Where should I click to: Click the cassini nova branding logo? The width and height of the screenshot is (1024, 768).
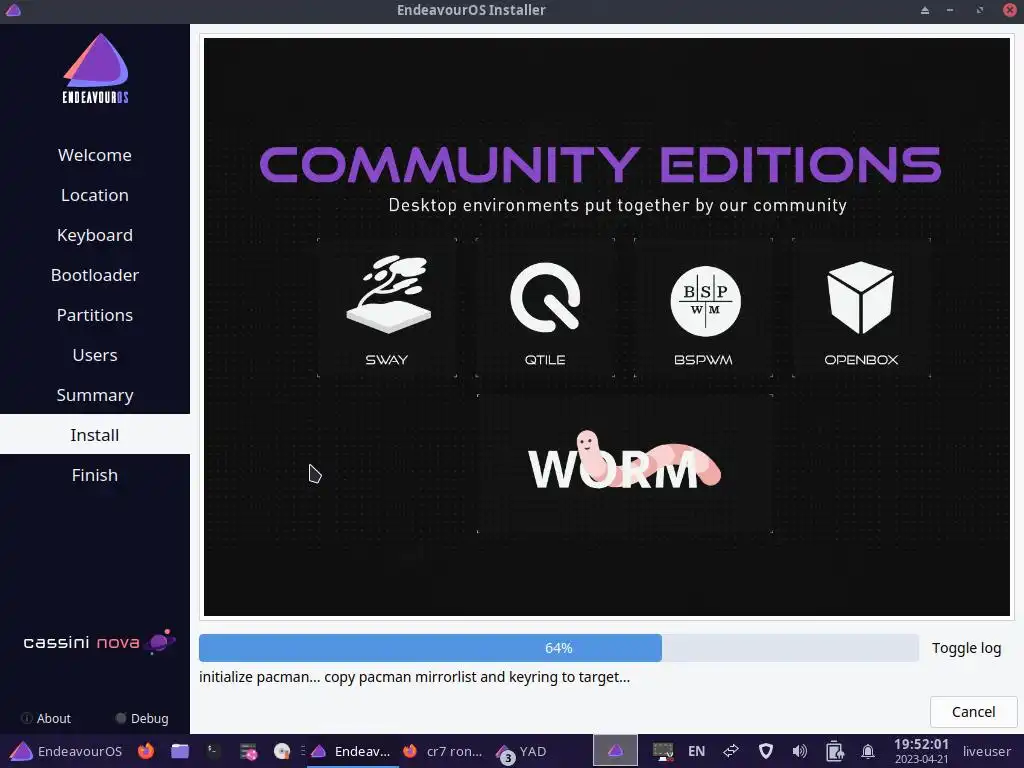coord(99,642)
